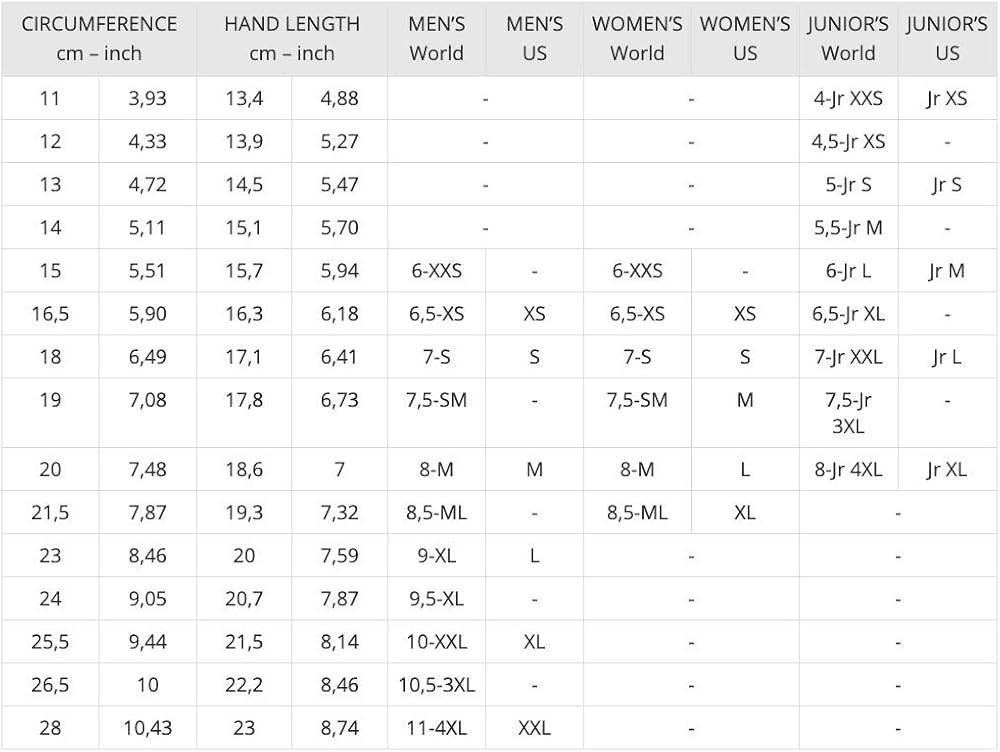
Task: Click the WOMEN'S US column header
Action: click(745, 38)
